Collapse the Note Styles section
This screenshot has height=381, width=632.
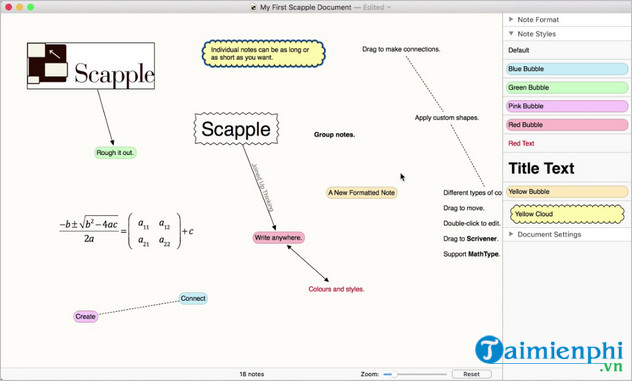(511, 34)
